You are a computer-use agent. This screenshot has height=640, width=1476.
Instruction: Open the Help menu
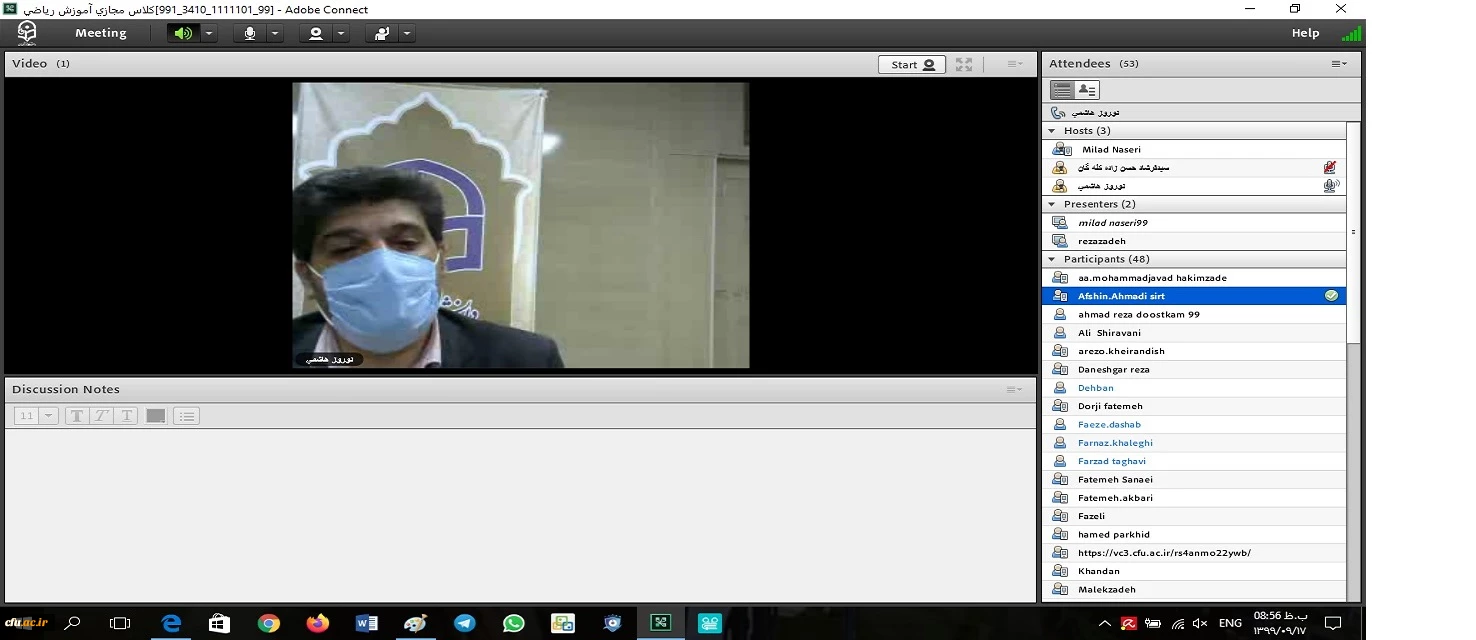coord(1305,33)
